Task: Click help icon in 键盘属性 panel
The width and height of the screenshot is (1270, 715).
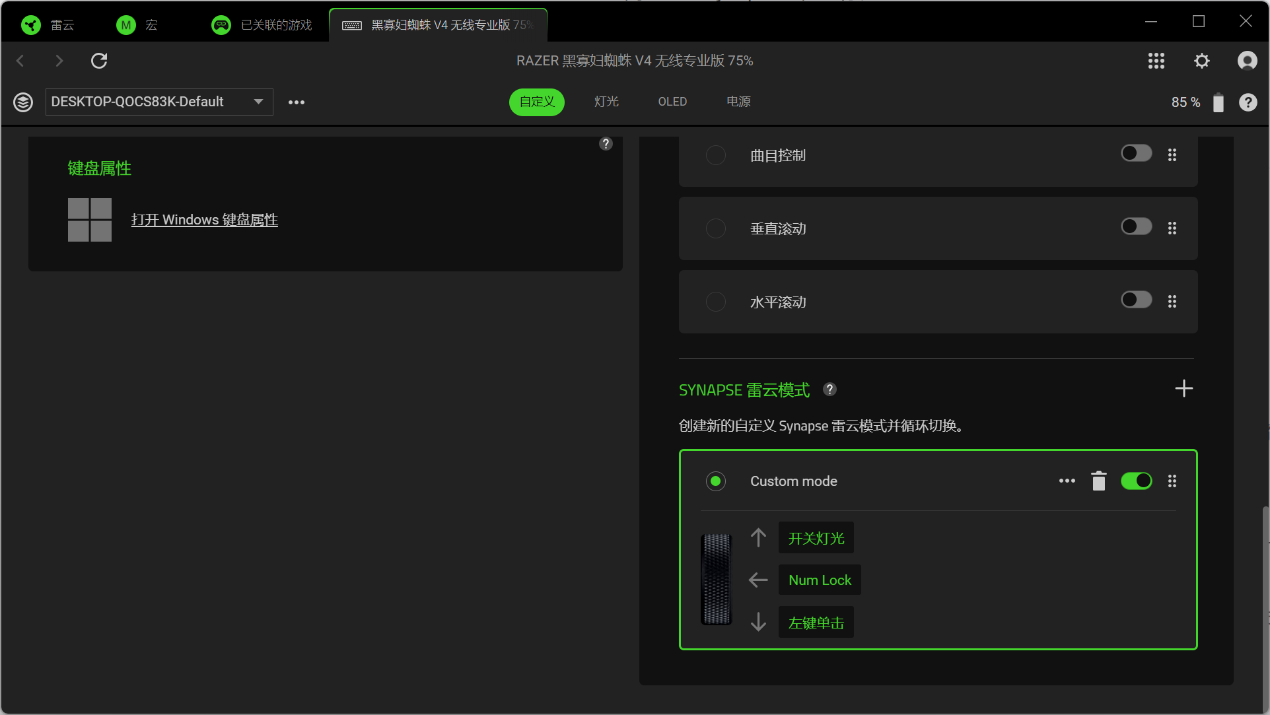Action: tap(606, 144)
